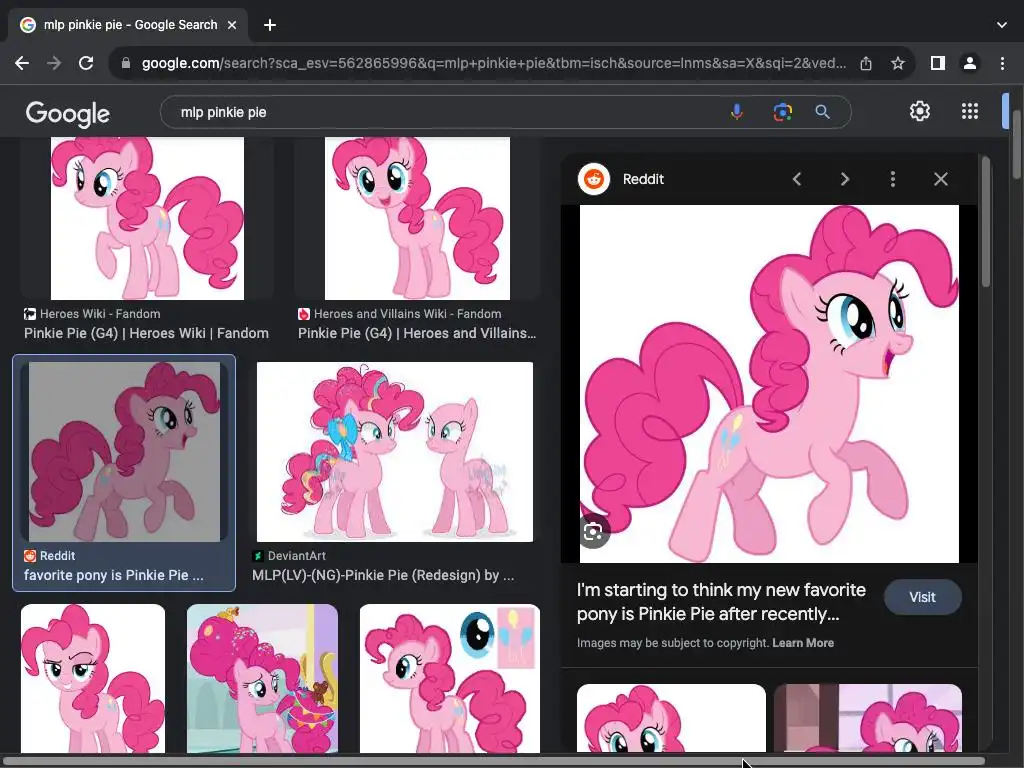Open Pinkie Pie with eye detail thumbnail
Screen dimensions: 1024x768
point(450,678)
